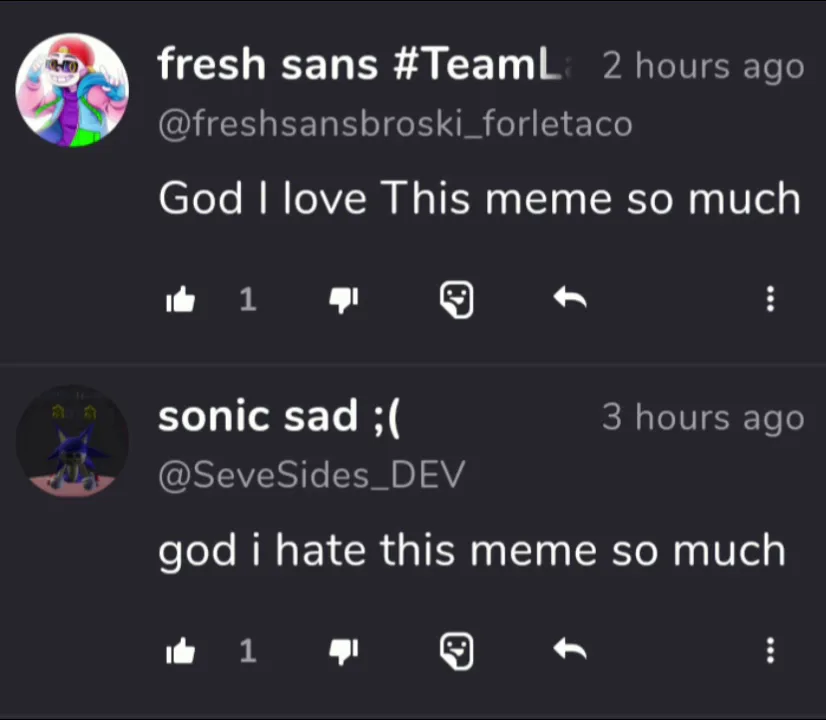The image size is (826, 720).
Task: Select the "God I love This meme so much" text
Action: tap(479, 199)
